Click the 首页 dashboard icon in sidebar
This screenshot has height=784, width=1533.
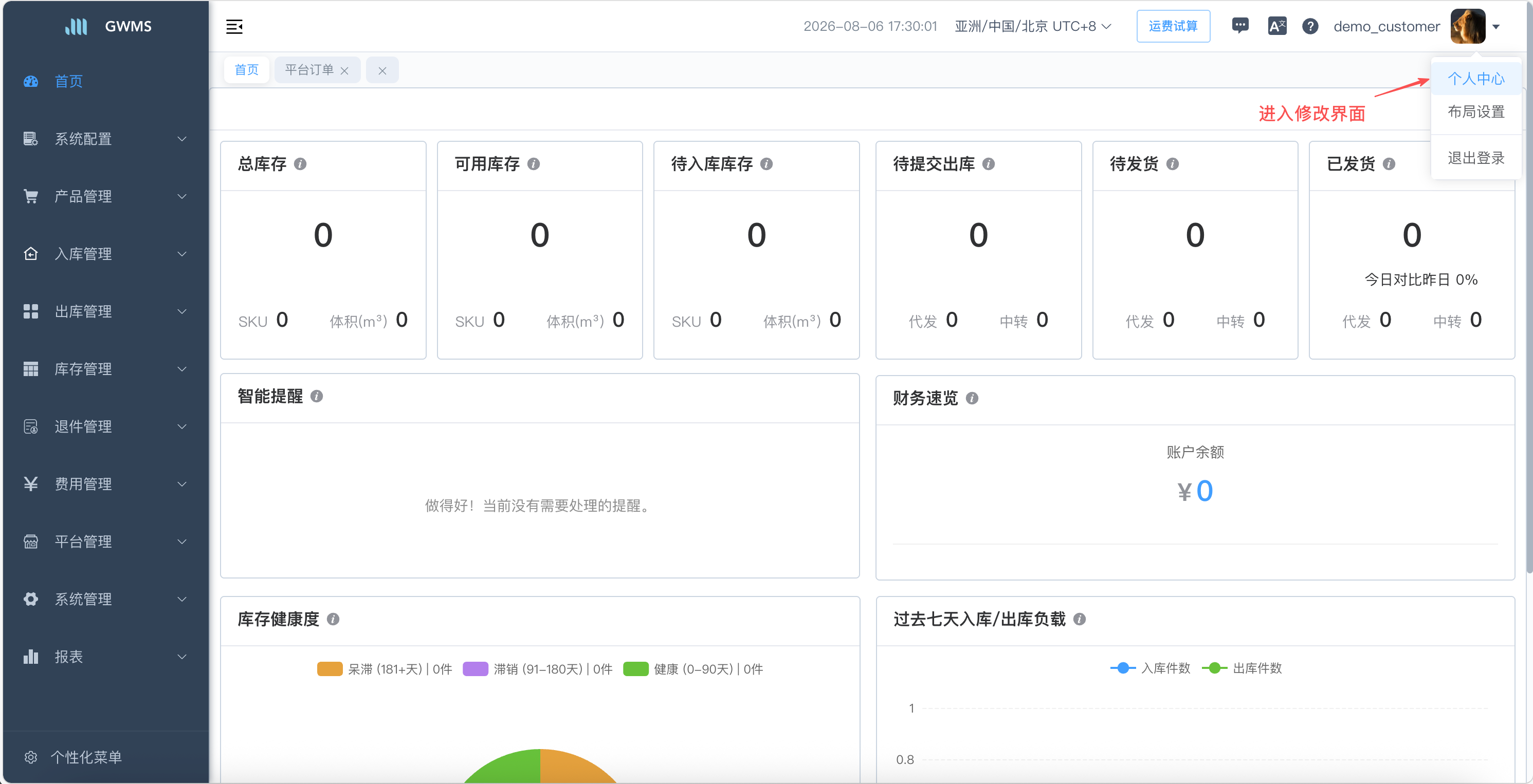[x=31, y=82]
